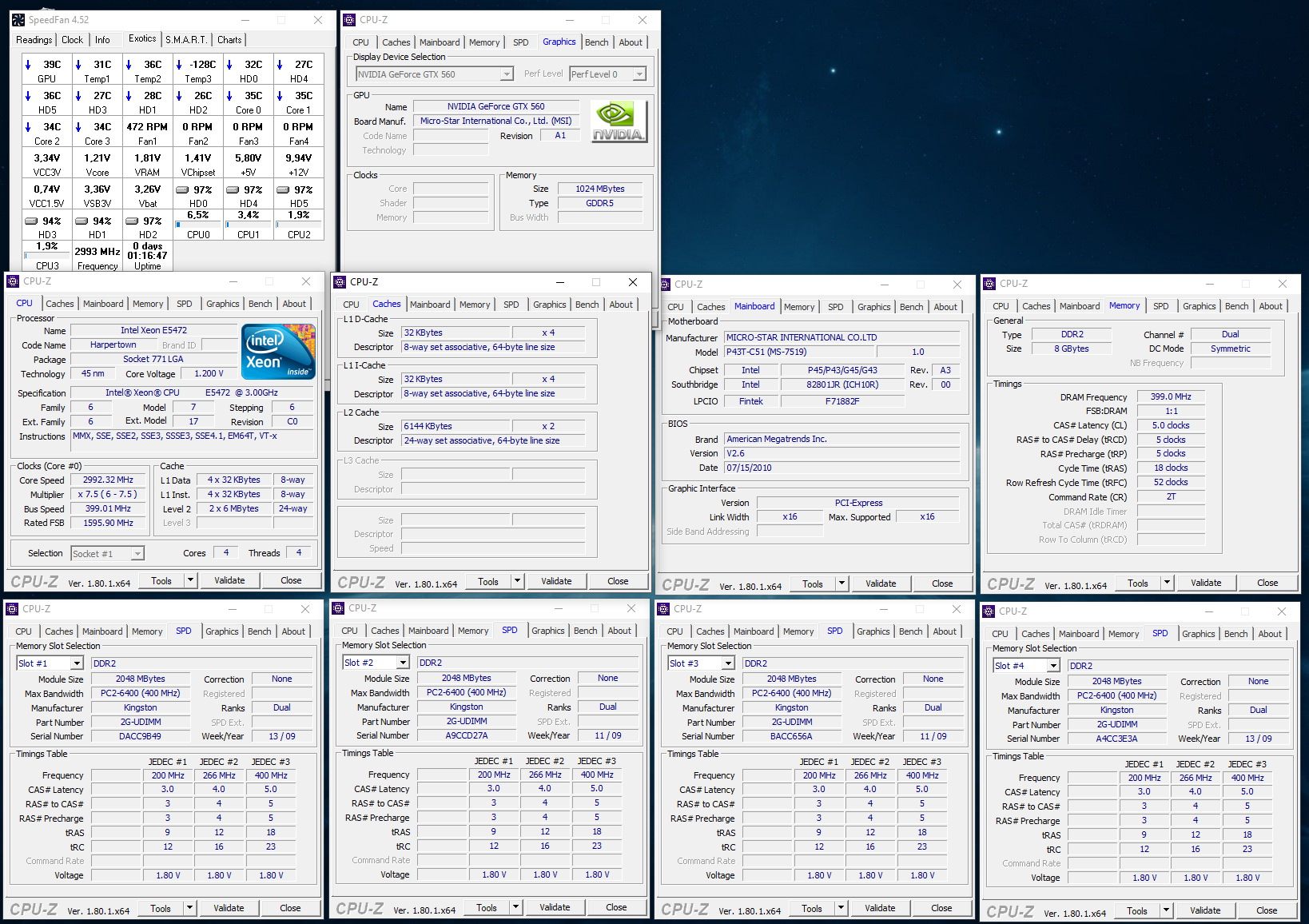Click the title icon of CPU-Z Caches window
Image resolution: width=1309 pixels, height=924 pixels.
(x=340, y=282)
